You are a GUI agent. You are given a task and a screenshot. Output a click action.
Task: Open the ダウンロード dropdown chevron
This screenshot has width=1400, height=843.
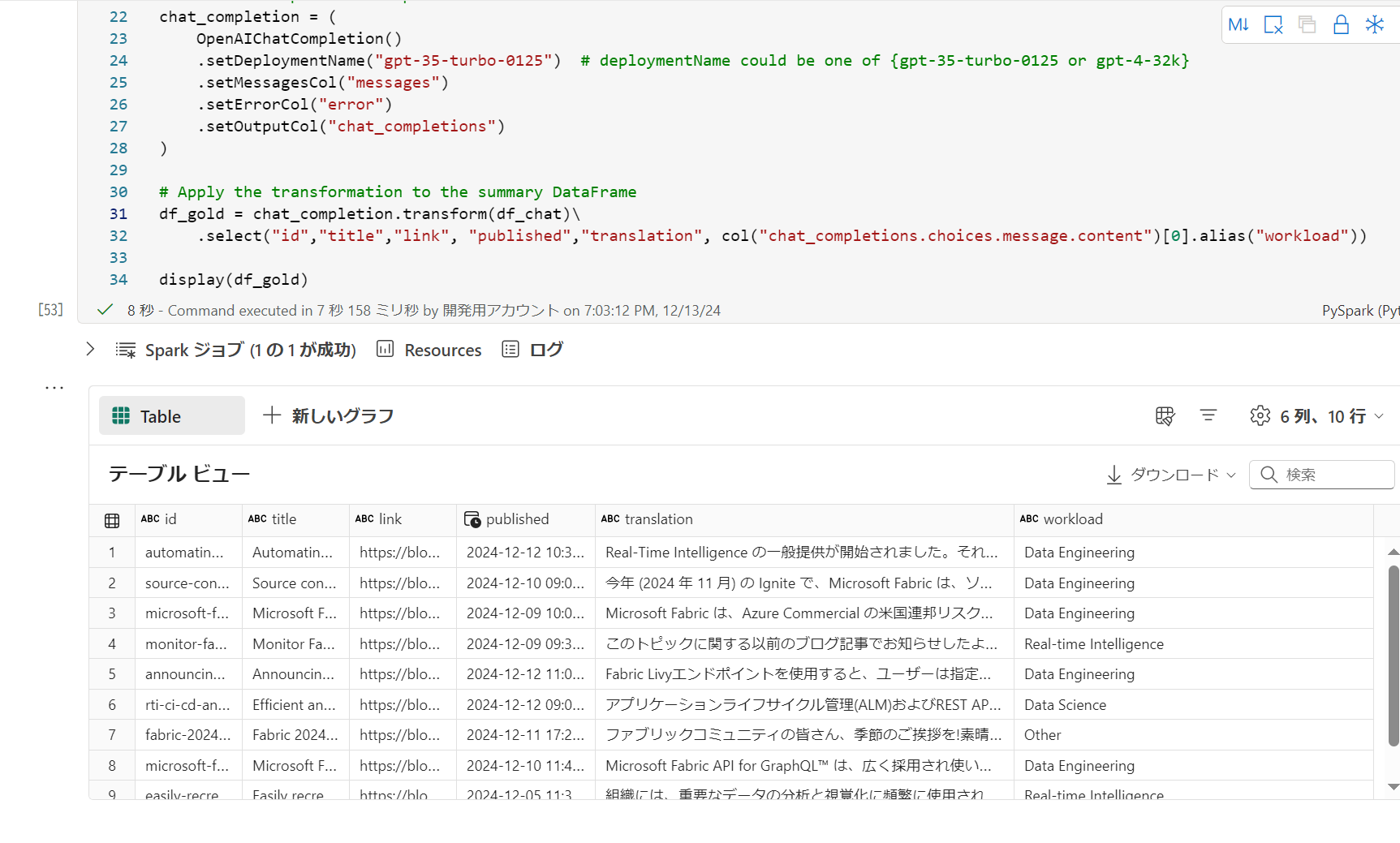pos(1231,475)
